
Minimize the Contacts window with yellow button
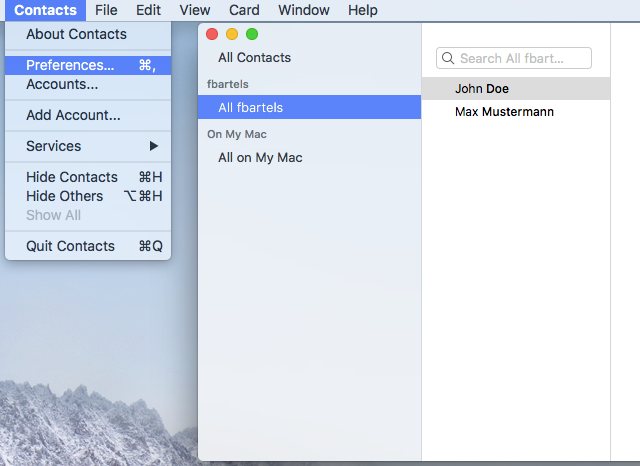tap(232, 34)
